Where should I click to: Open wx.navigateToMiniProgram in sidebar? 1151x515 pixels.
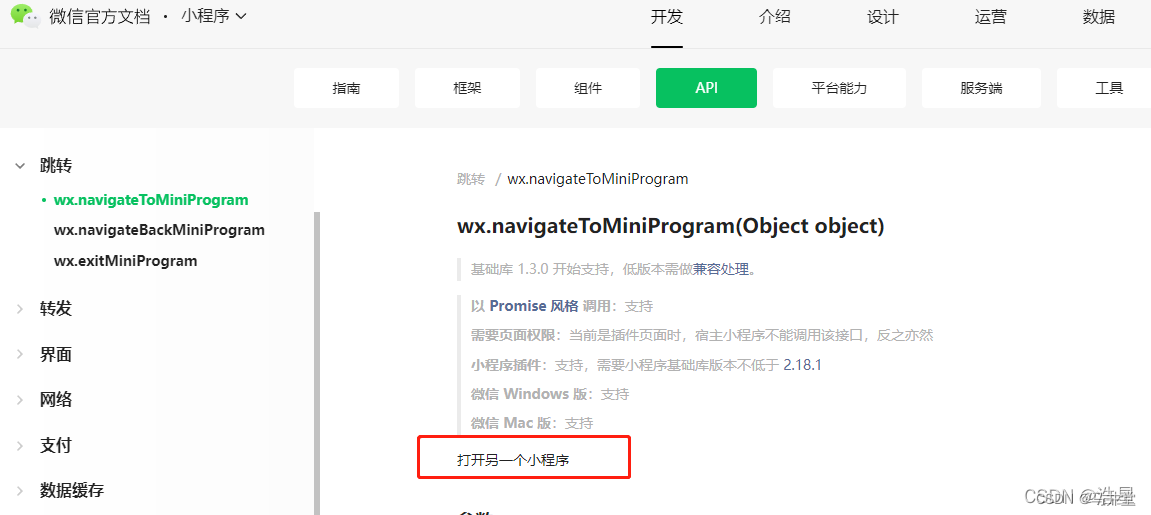click(150, 200)
